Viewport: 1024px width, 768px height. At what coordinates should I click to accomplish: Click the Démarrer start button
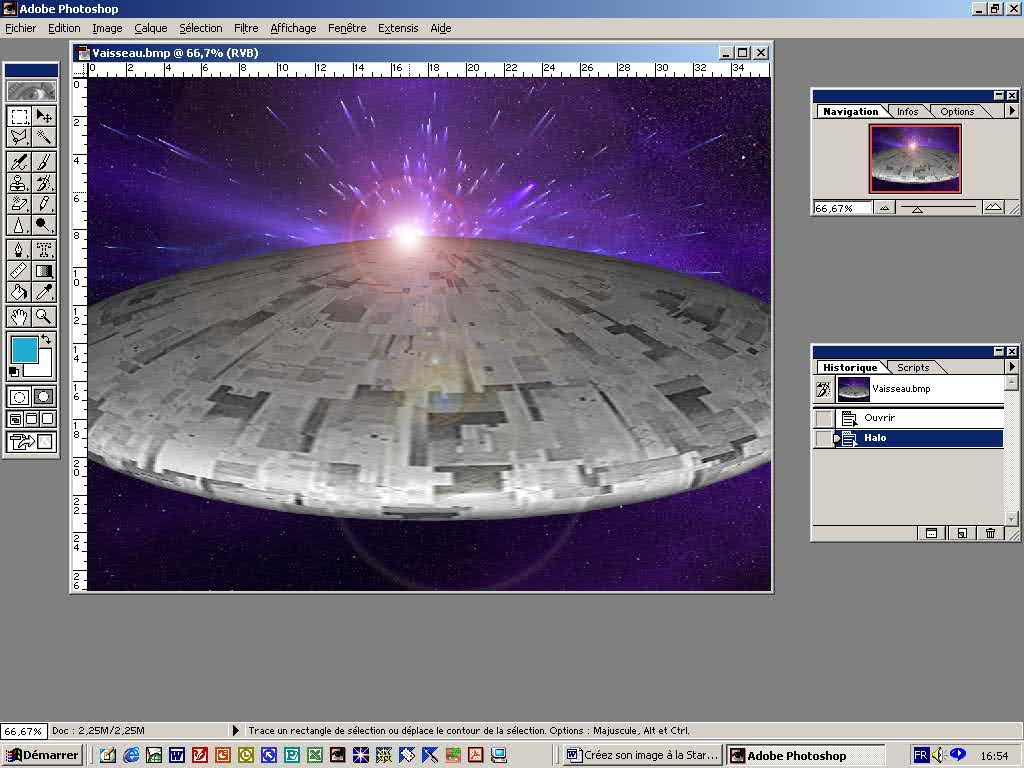click(41, 755)
